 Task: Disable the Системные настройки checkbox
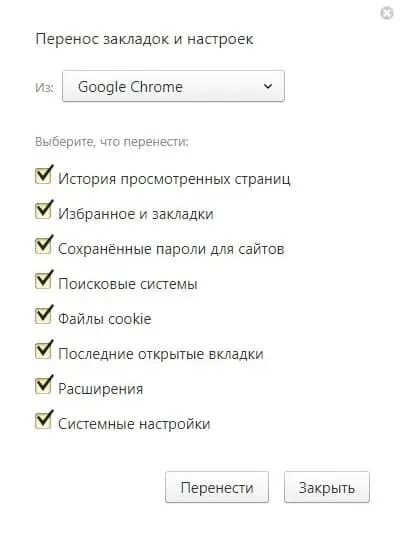43,421
